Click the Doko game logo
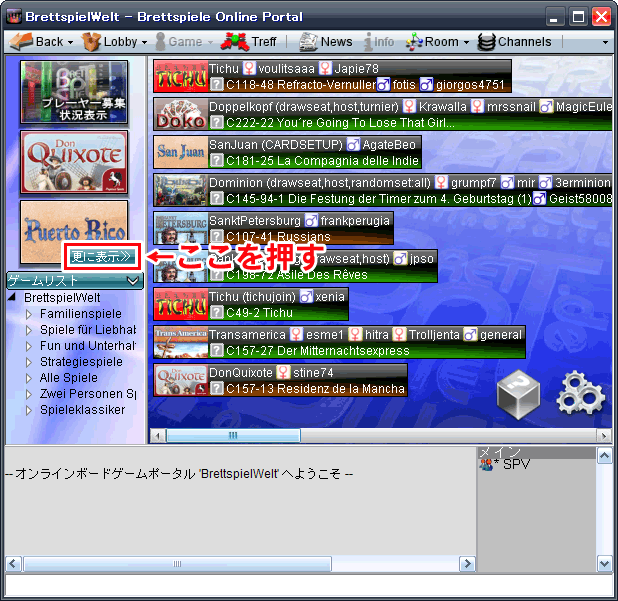 coord(181,114)
